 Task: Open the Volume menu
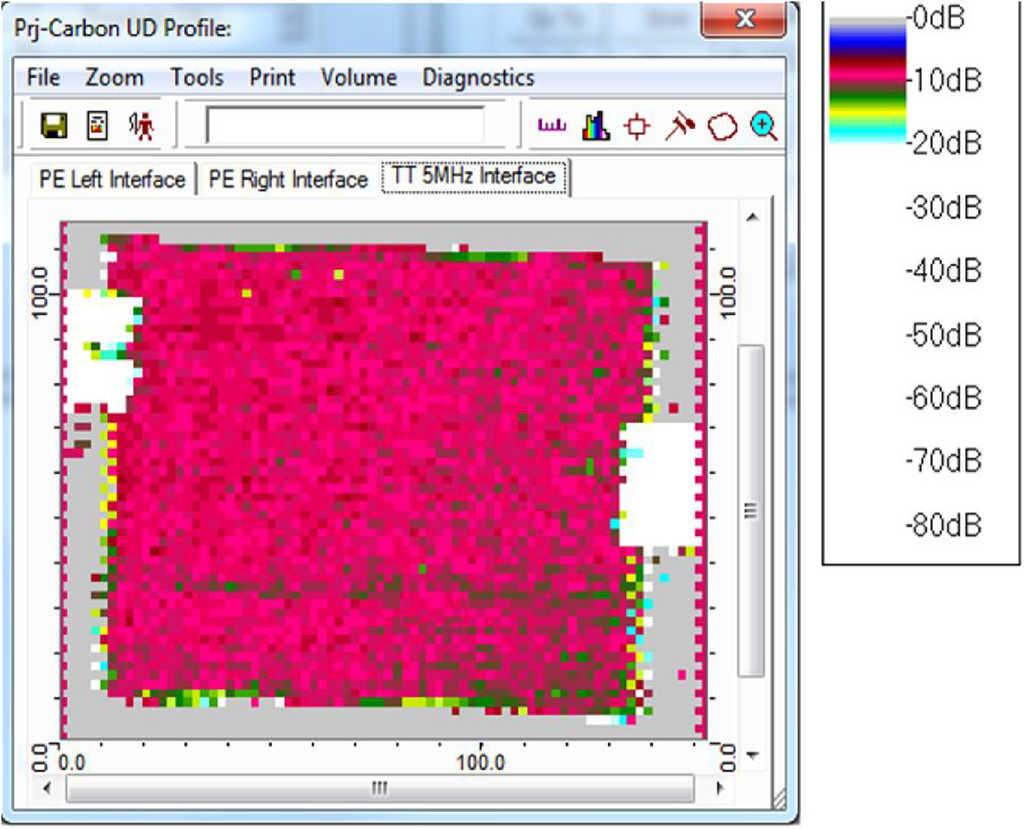359,78
